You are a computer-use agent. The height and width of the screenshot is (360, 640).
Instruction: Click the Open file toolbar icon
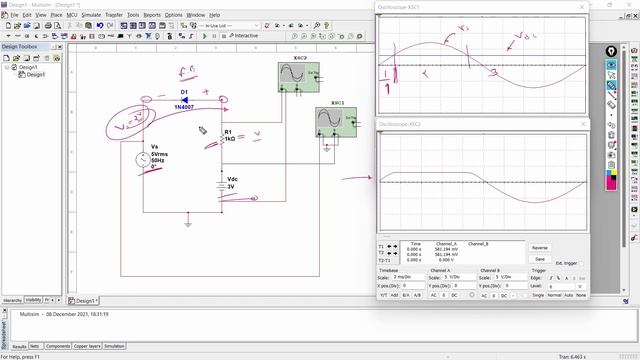click(x=17, y=25)
